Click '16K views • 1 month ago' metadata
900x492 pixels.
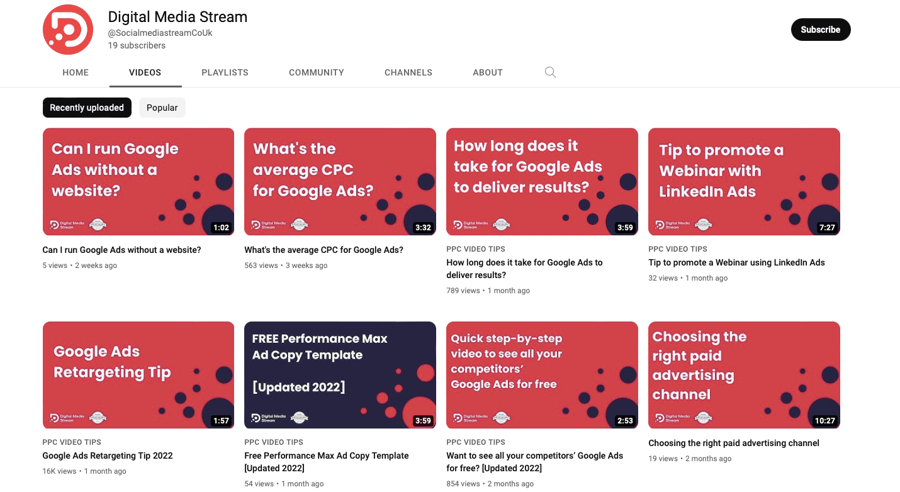pyautogui.click(x=84, y=471)
